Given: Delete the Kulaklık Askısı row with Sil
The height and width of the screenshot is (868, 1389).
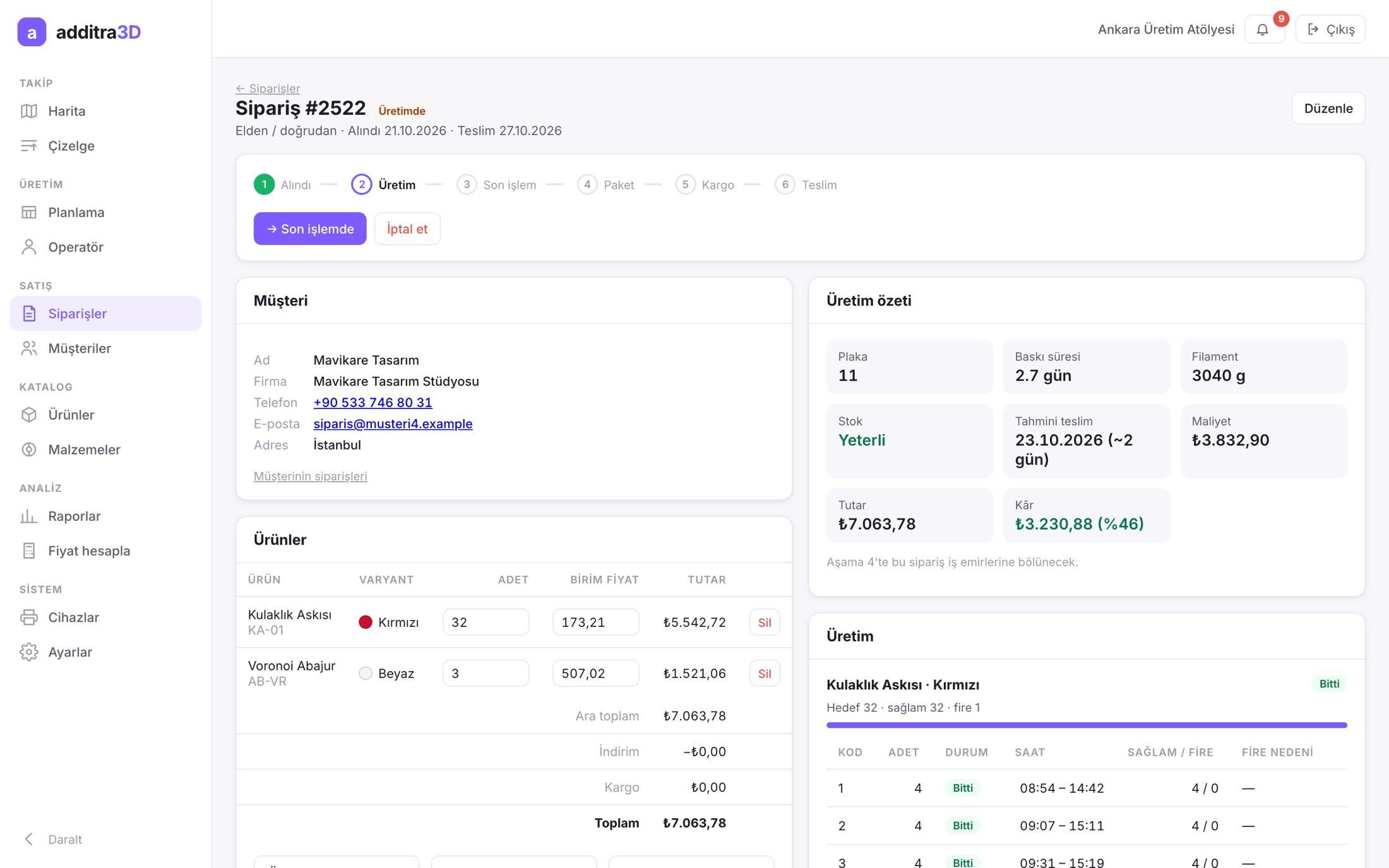Looking at the screenshot, I should 765,622.
